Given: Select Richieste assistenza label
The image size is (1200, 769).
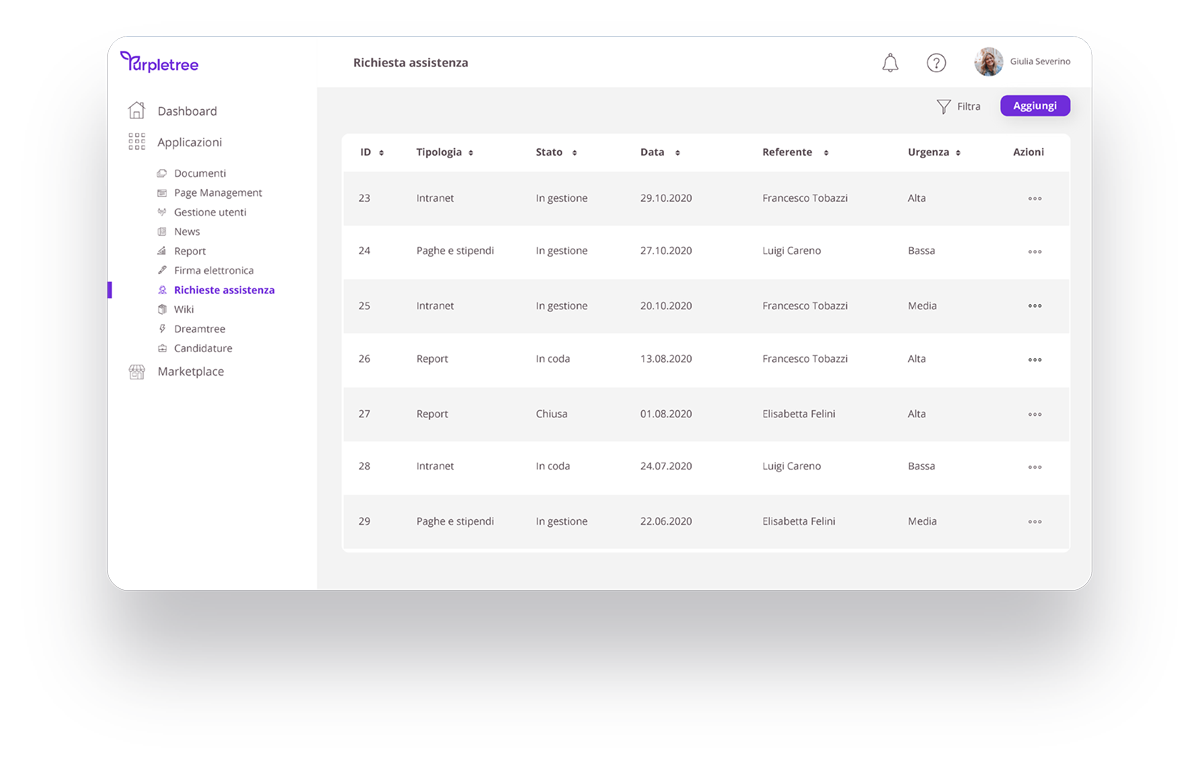Looking at the screenshot, I should click(x=224, y=290).
